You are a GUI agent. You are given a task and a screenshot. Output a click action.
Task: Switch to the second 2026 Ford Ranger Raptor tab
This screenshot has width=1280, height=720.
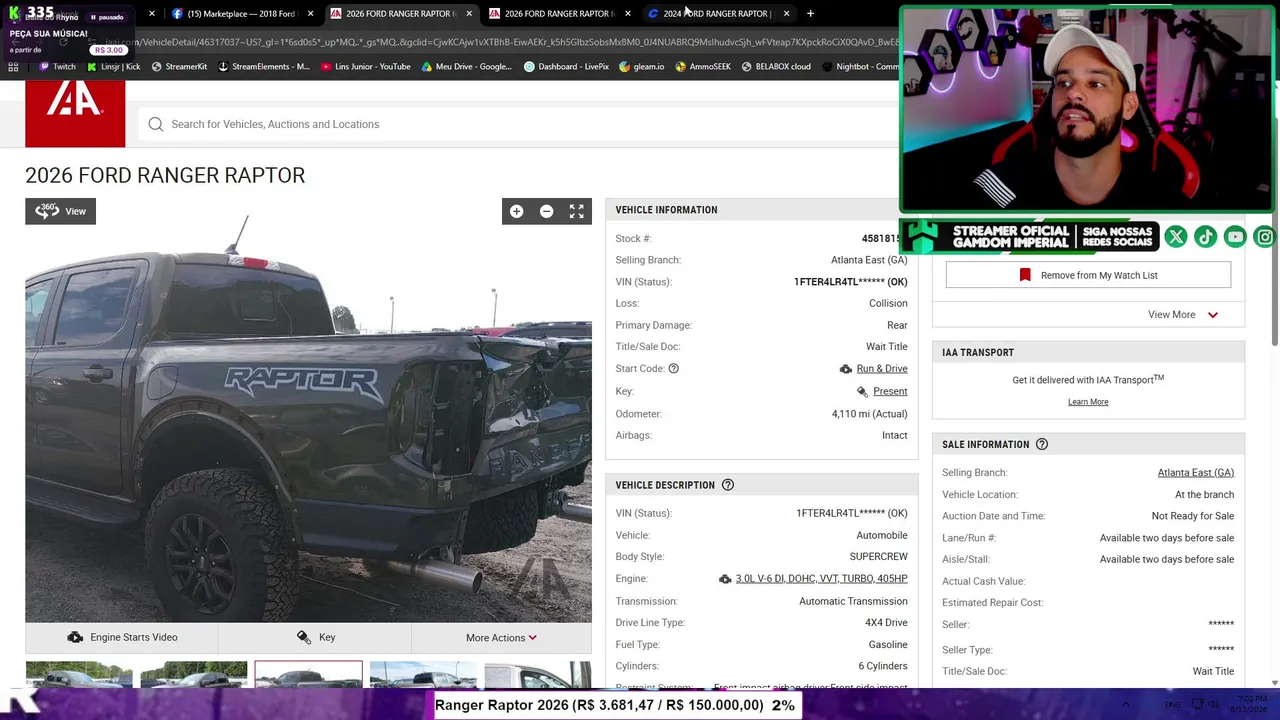tap(558, 14)
